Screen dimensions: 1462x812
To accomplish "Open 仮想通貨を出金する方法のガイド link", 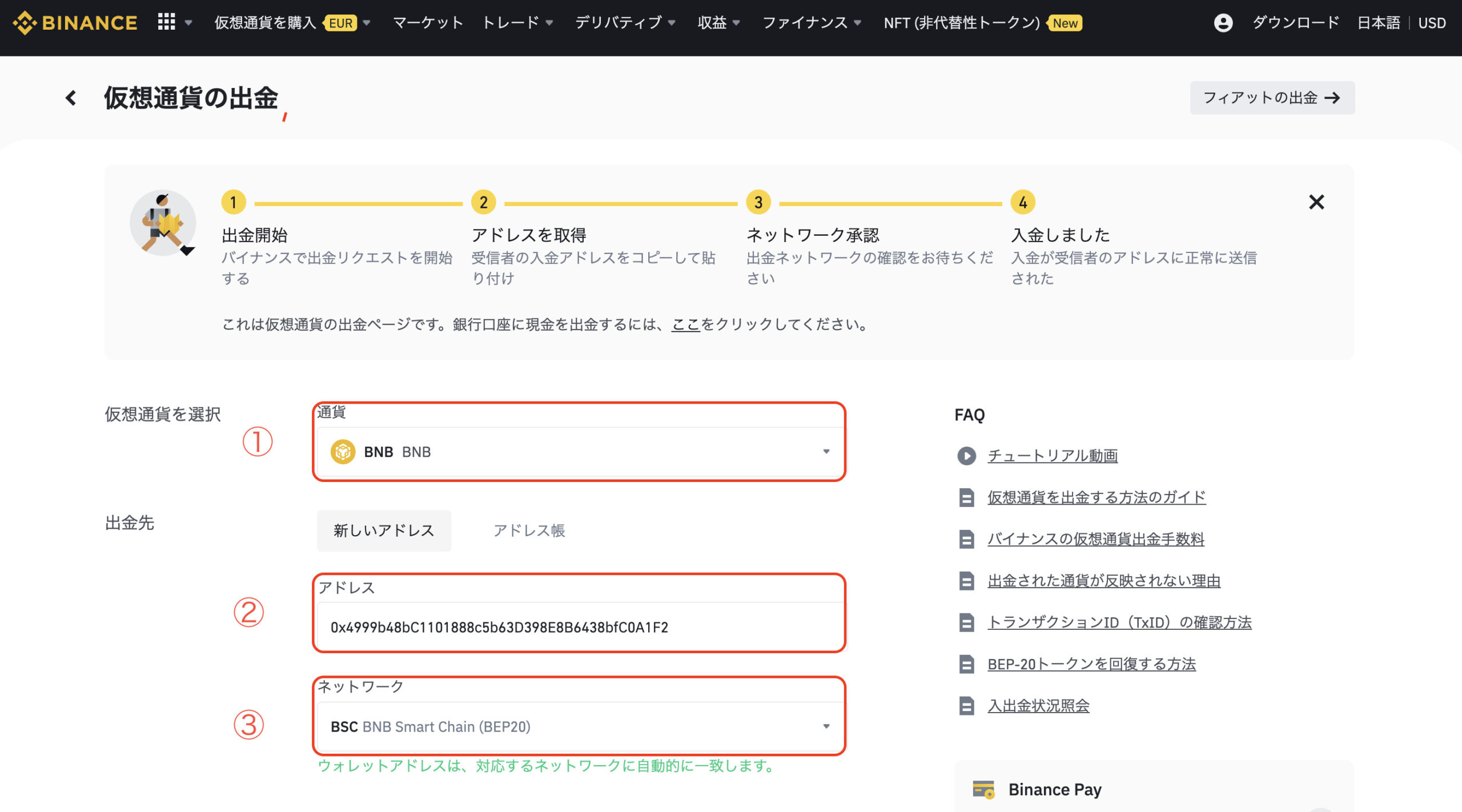I will (x=1096, y=497).
